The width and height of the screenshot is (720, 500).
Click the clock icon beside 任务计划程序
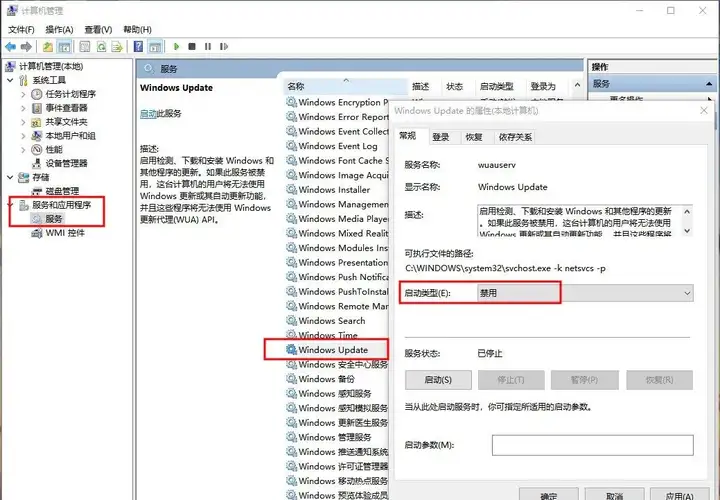click(x=37, y=94)
